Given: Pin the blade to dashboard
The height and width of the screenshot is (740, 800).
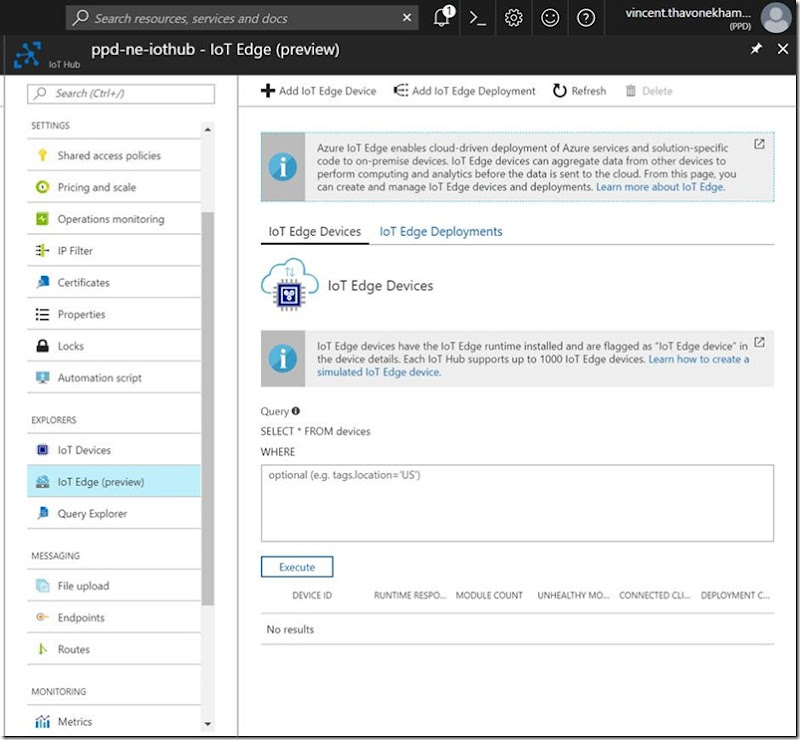Looking at the screenshot, I should click(x=756, y=49).
